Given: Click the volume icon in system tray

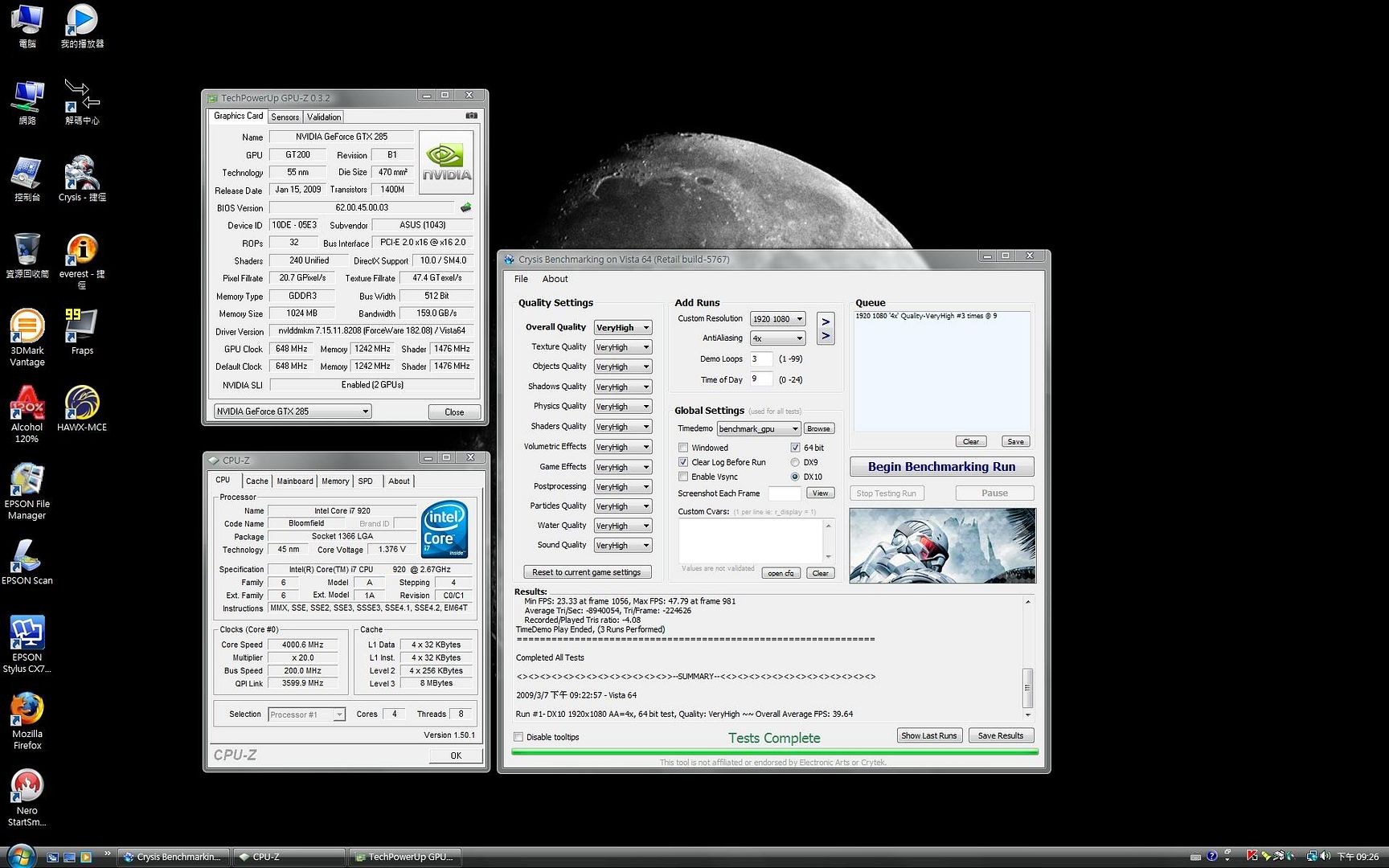Looking at the screenshot, I should (x=1325, y=856).
